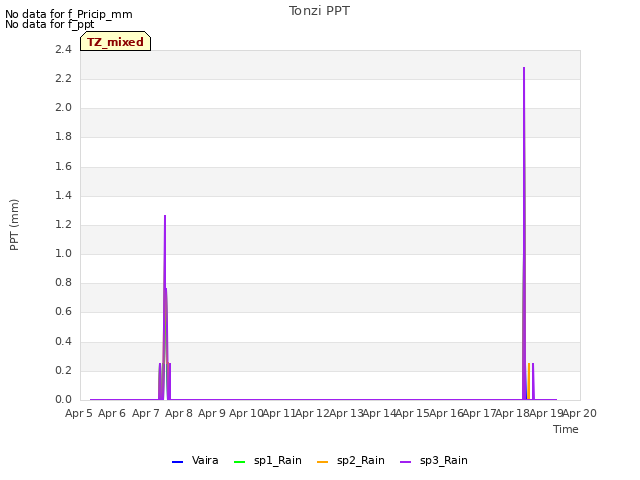The image size is (640, 480).
Task: Click the Apr 9 x-axis tick label
Action: tap(212, 413)
